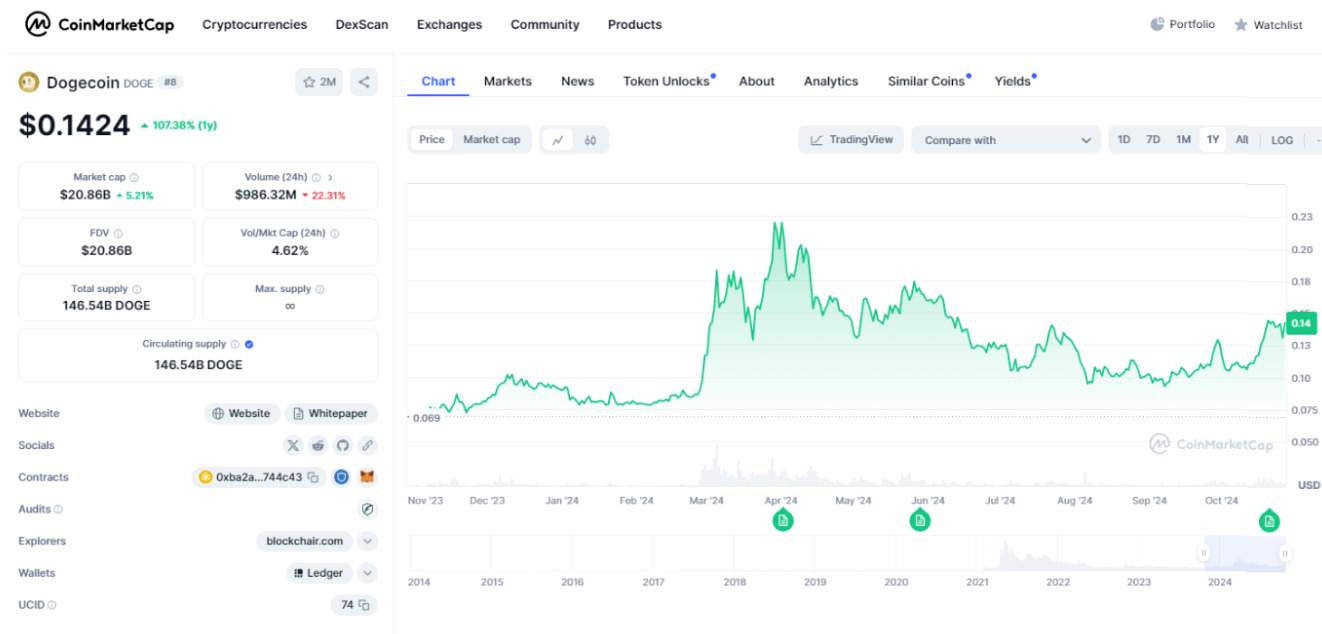Open the Reddit social icon
The width and height of the screenshot is (1322, 634).
point(318,445)
